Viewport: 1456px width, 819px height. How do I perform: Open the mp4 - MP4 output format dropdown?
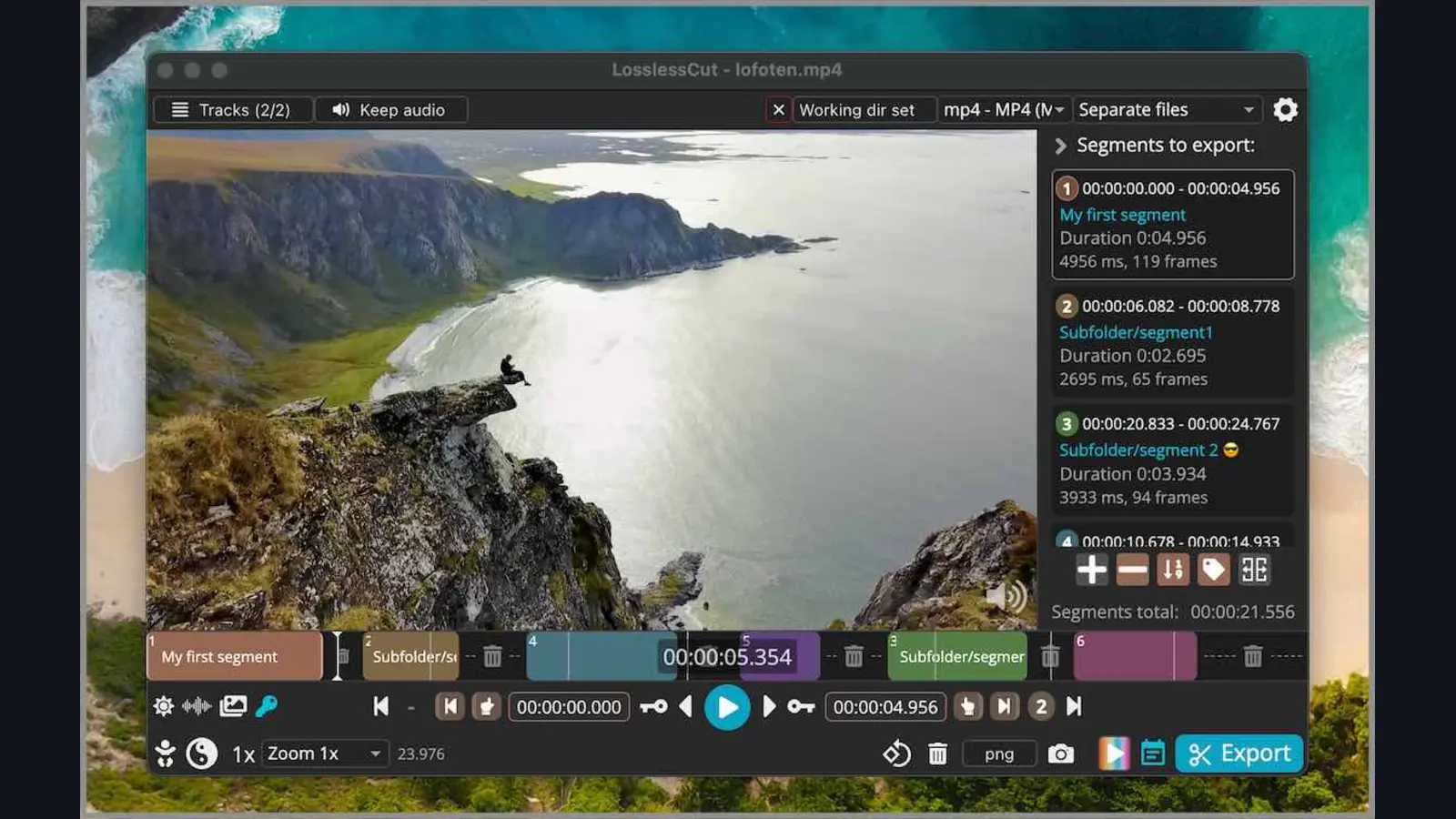tap(1004, 110)
